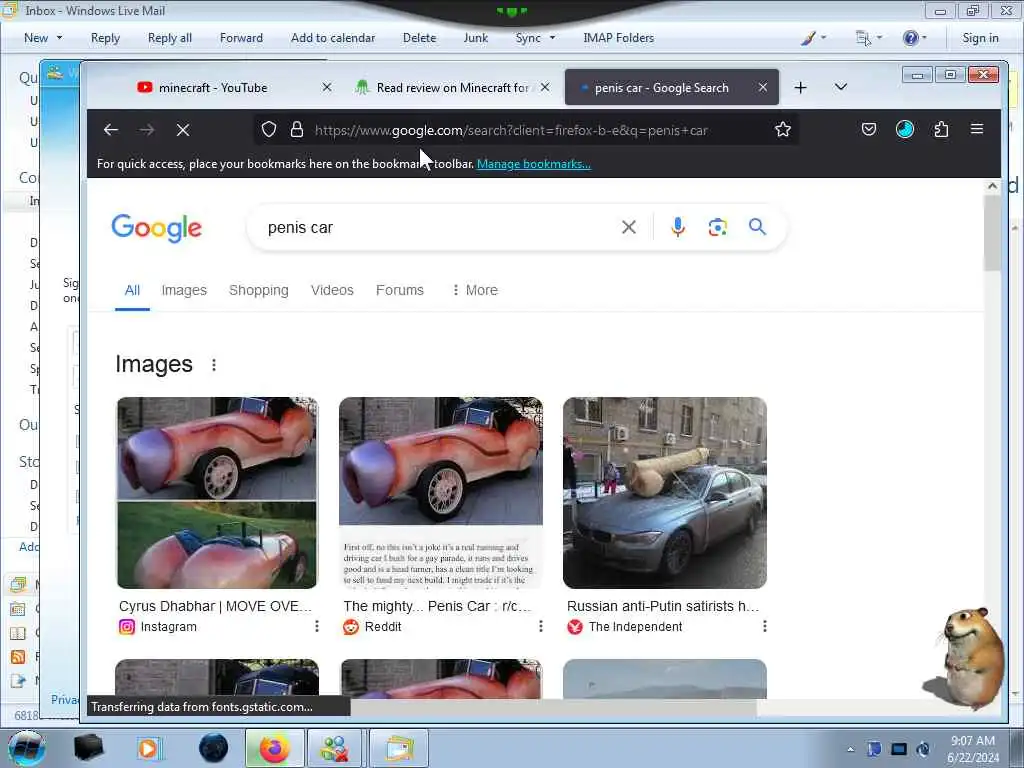Close the Read review on Minecraft tab

[545, 87]
